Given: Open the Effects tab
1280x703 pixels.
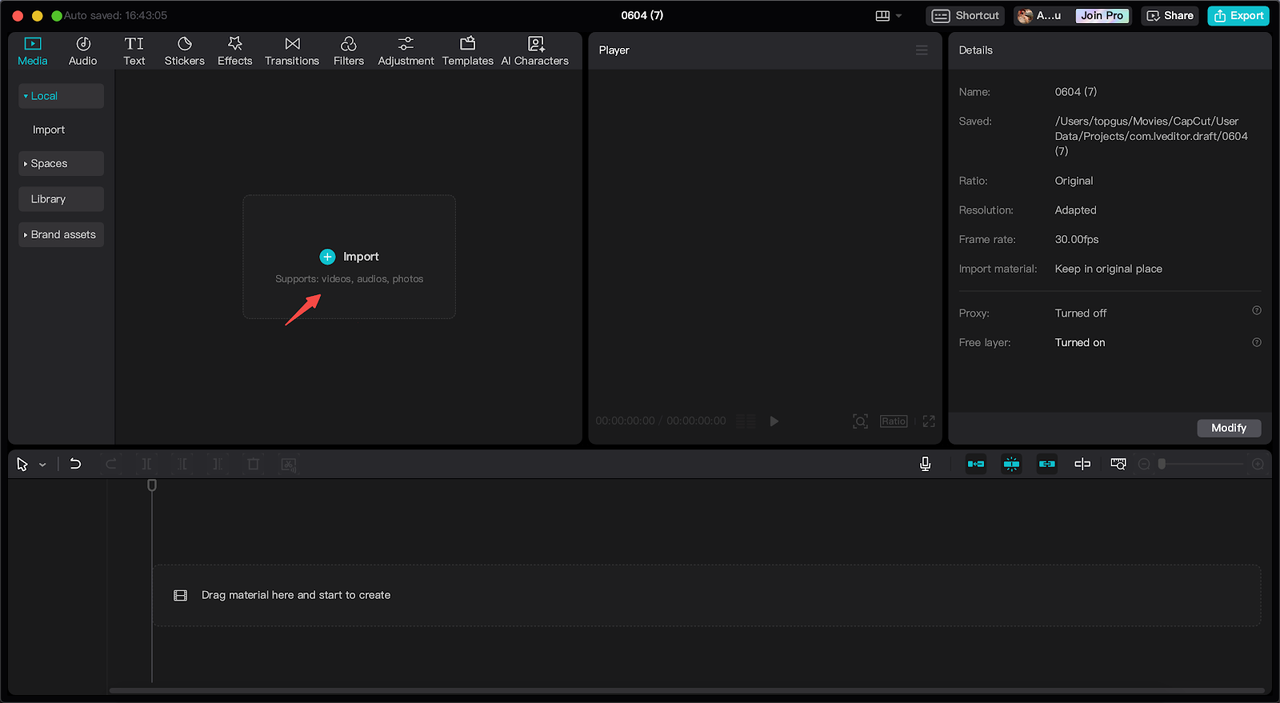Looking at the screenshot, I should coord(235,51).
